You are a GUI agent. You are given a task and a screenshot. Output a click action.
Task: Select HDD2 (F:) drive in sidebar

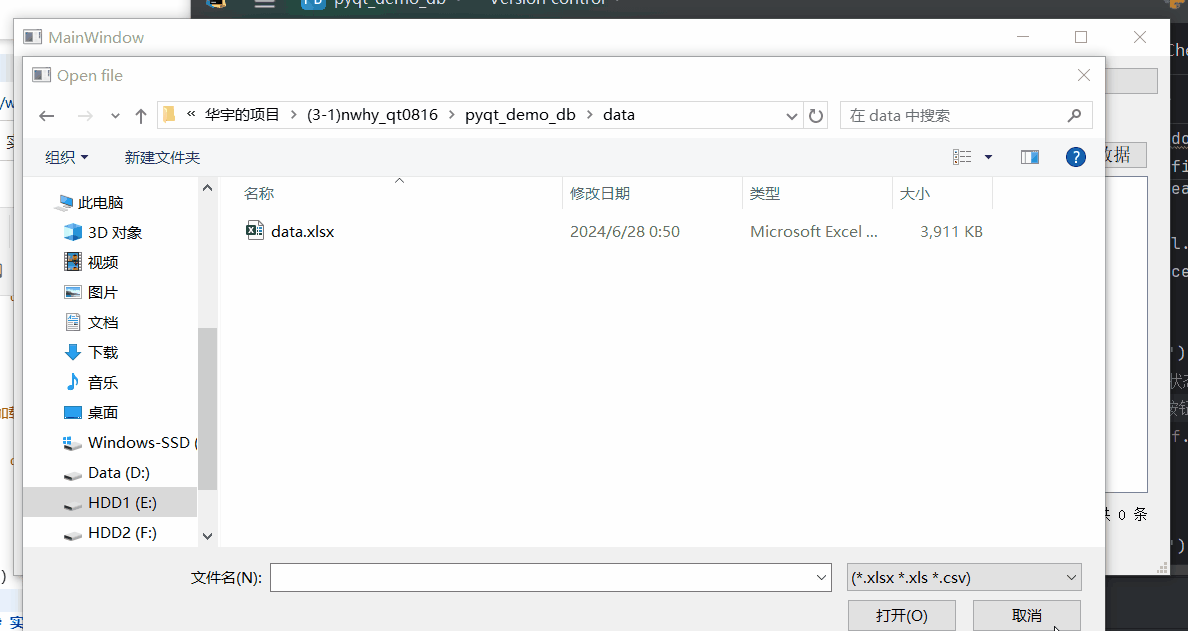click(x=111, y=533)
